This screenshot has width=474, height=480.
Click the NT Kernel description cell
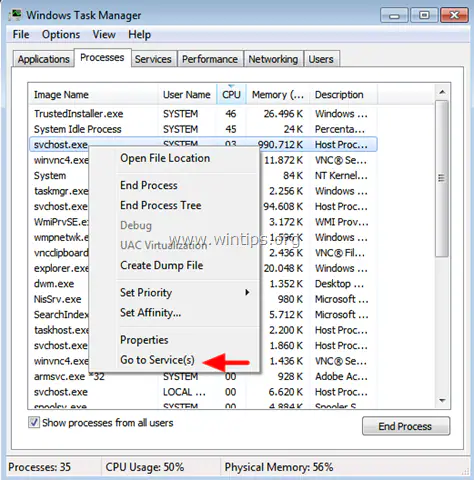[x=341, y=176]
